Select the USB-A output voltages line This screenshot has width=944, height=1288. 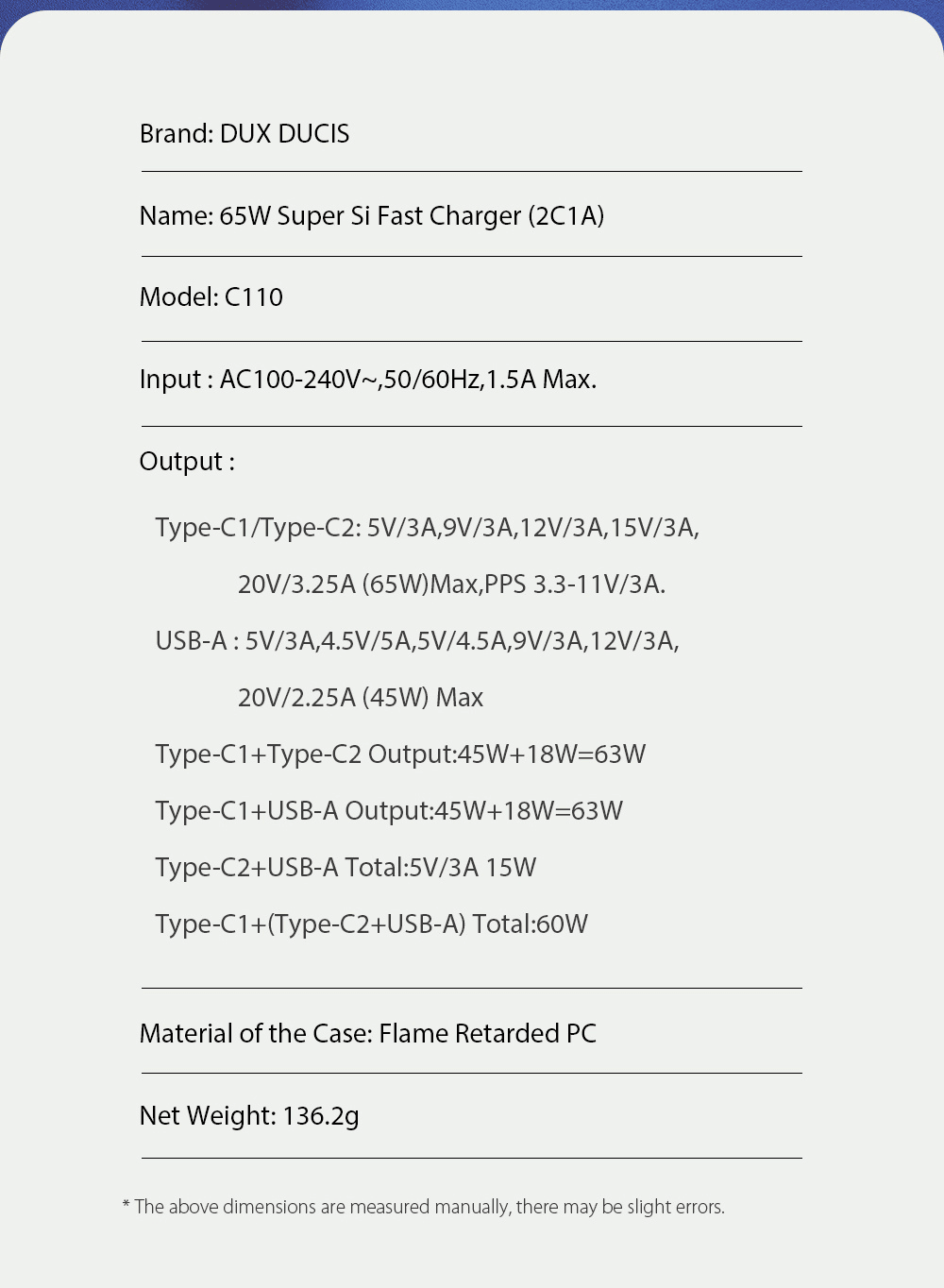(x=417, y=641)
